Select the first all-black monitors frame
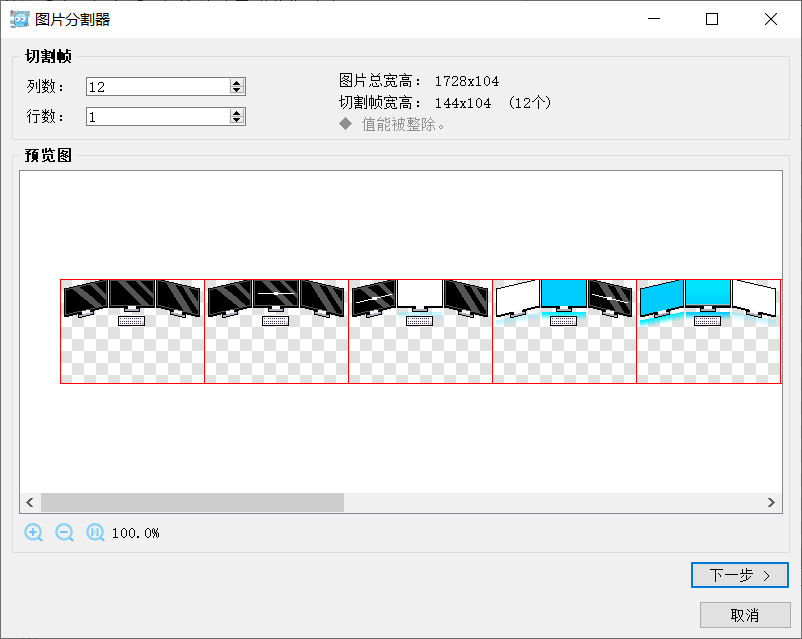Screen dimensions: 802x639 point(132,331)
